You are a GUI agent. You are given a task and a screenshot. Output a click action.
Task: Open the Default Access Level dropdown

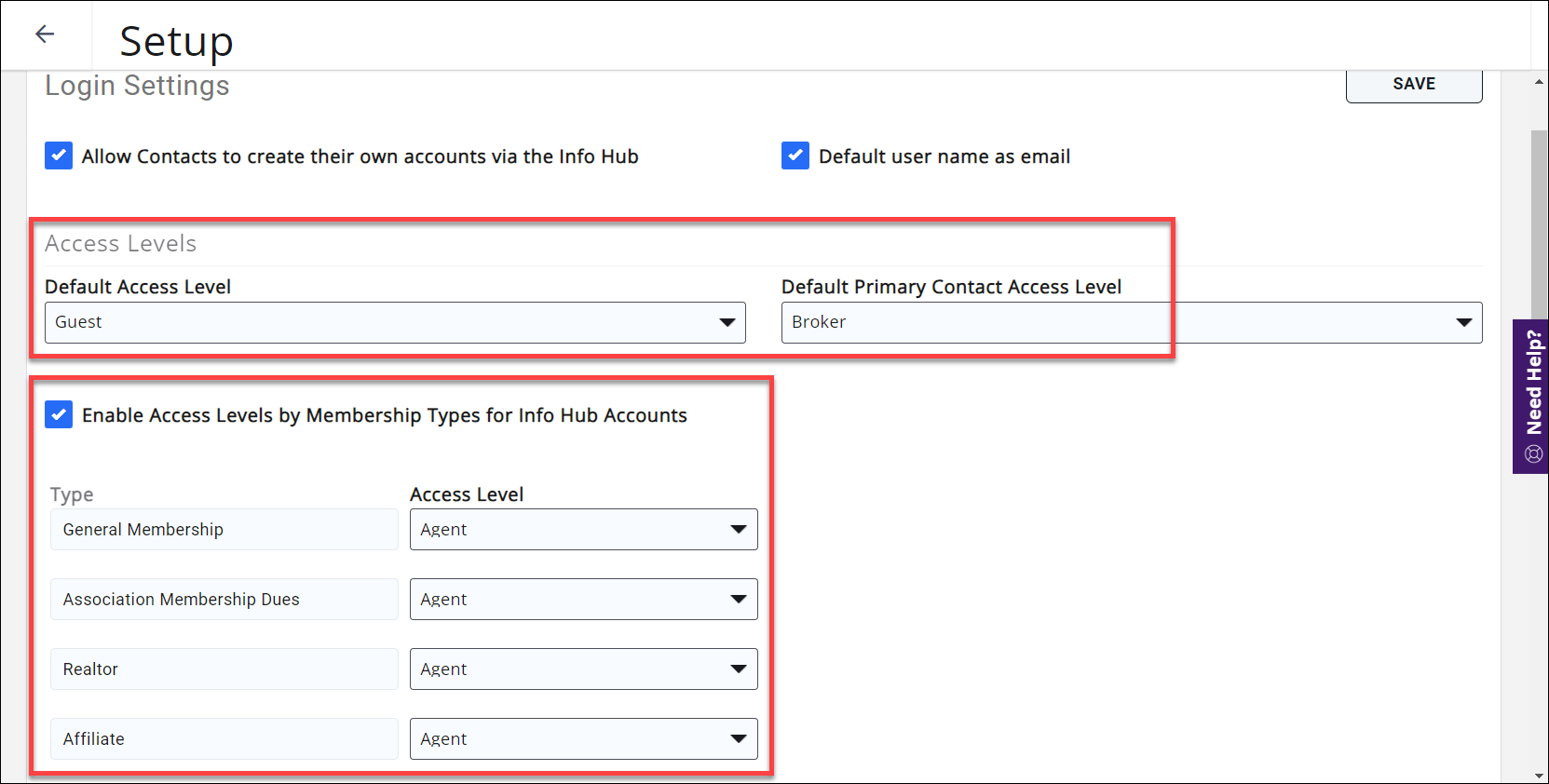tap(395, 322)
